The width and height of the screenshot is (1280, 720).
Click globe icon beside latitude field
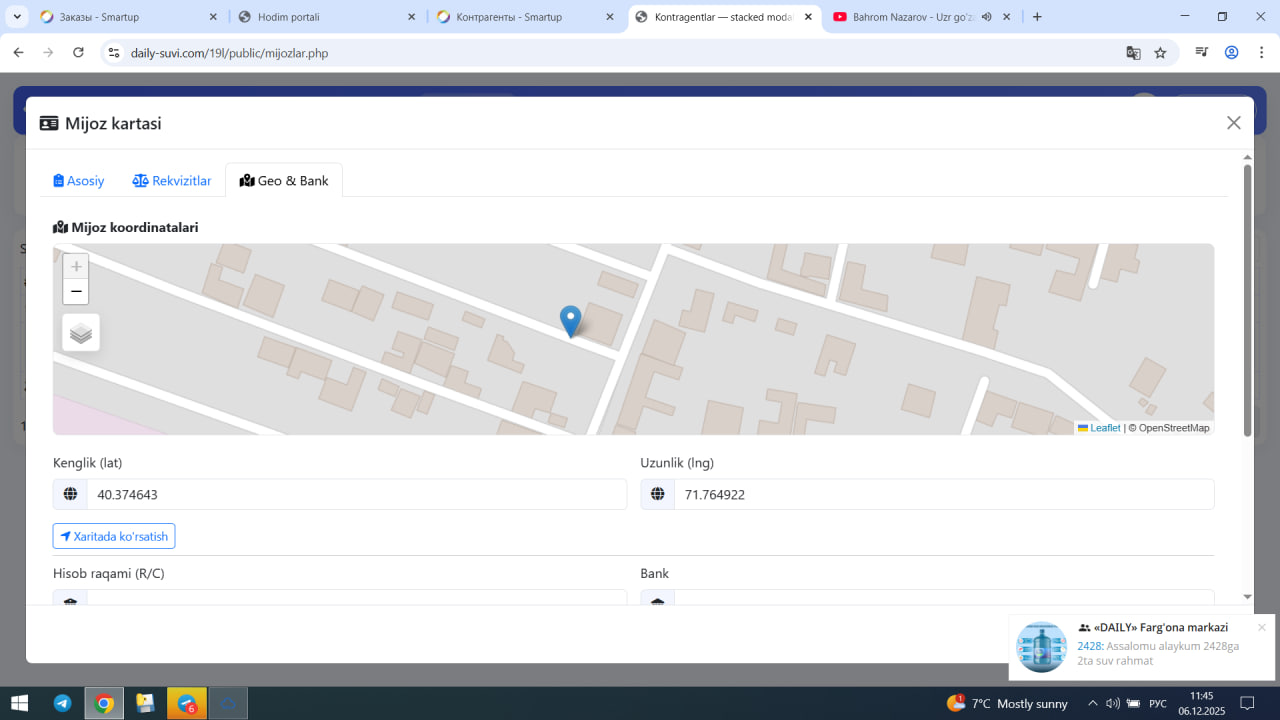70,494
